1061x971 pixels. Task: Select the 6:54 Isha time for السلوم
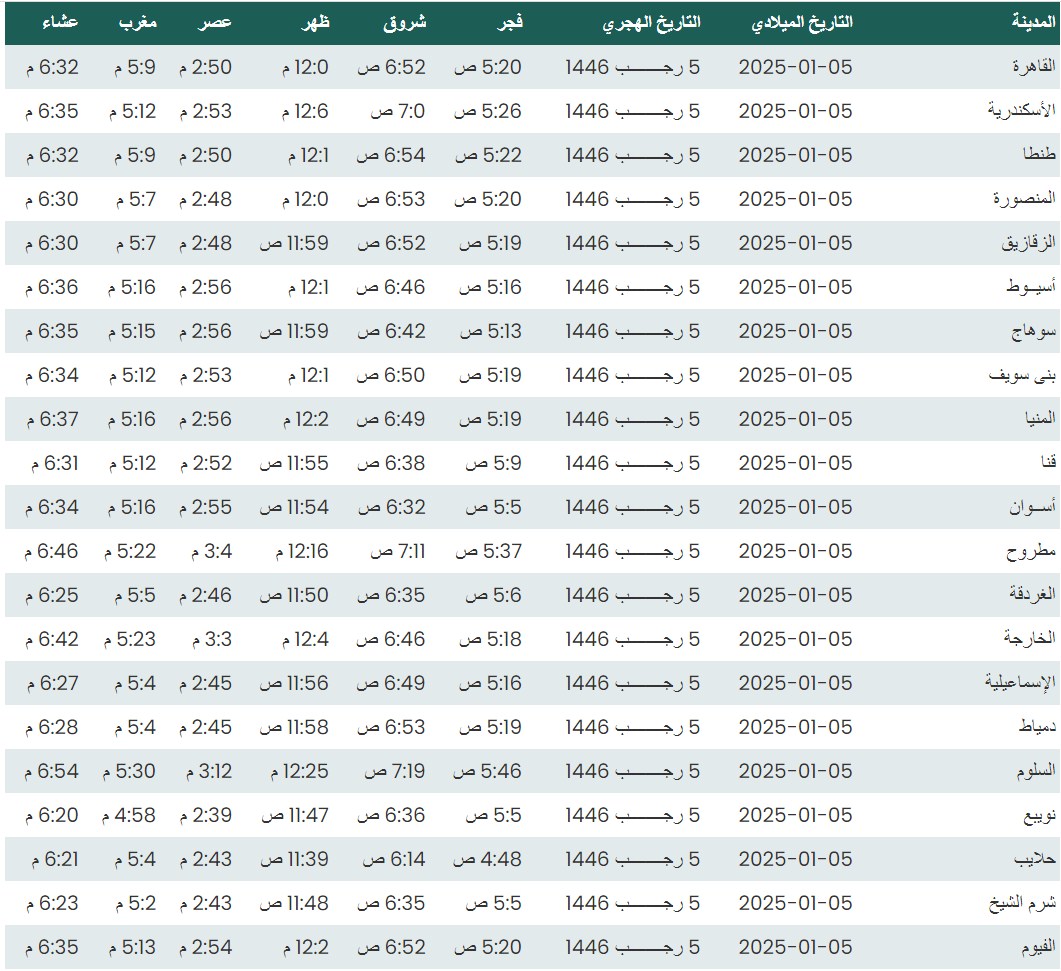(x=52, y=771)
